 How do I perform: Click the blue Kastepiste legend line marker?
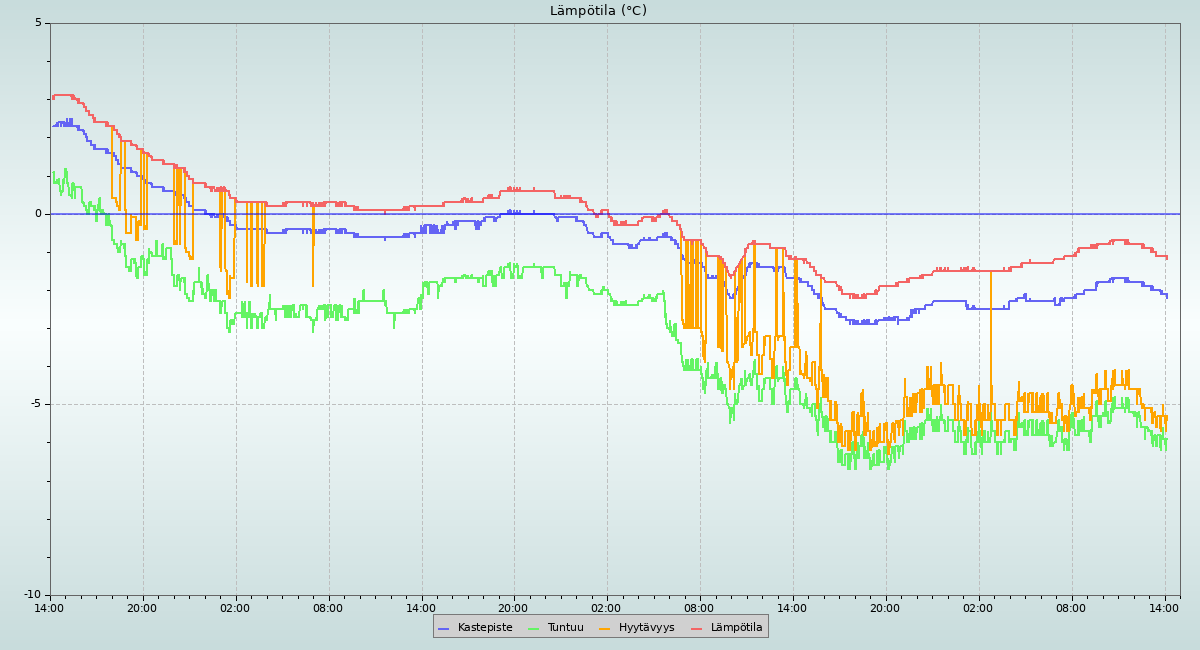tap(444, 628)
